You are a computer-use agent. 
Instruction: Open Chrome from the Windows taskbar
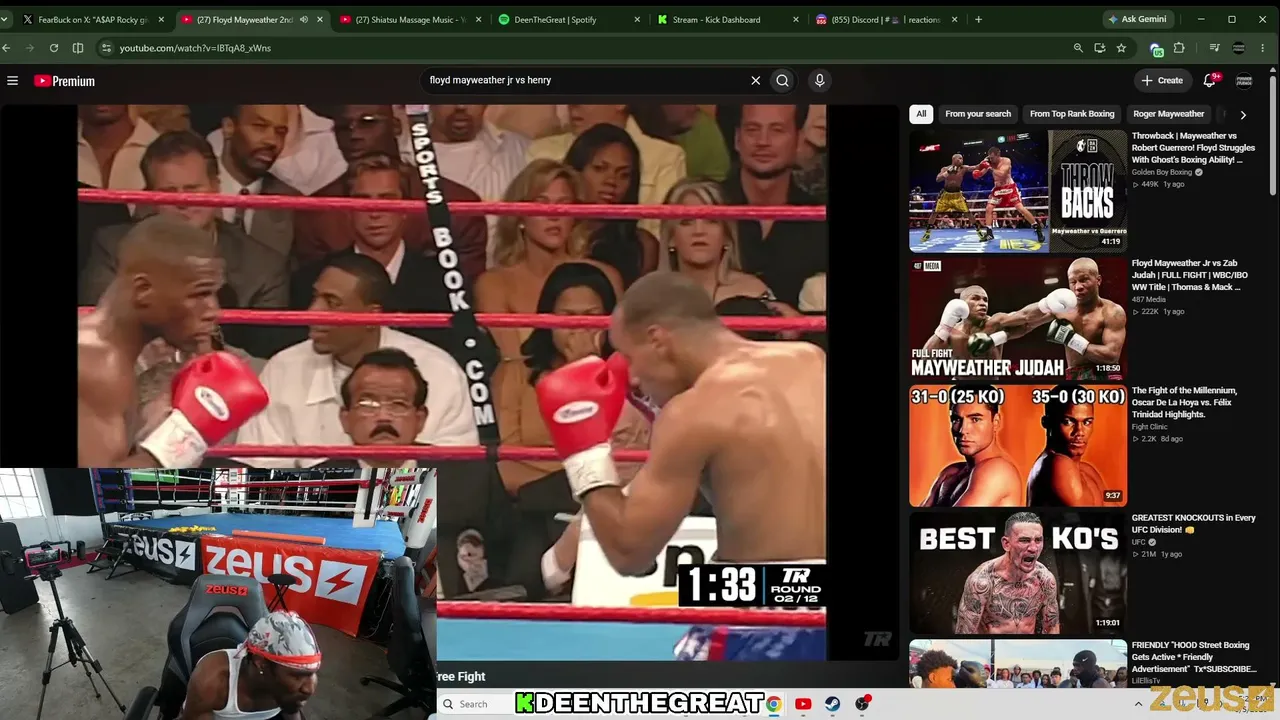point(773,704)
